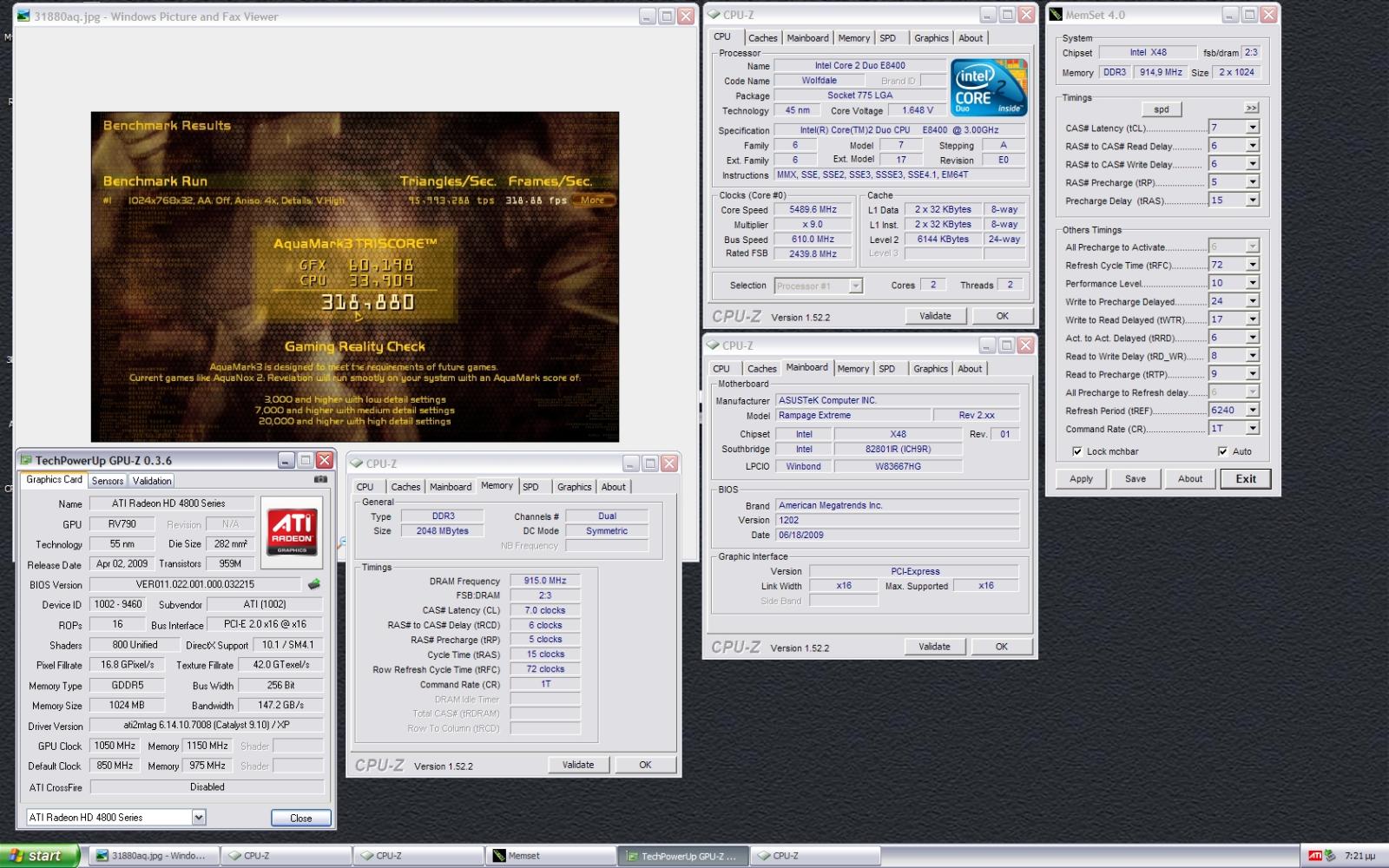
Task: Open Write to Read Delayed tWTR dropdown
Action: click(x=1253, y=319)
